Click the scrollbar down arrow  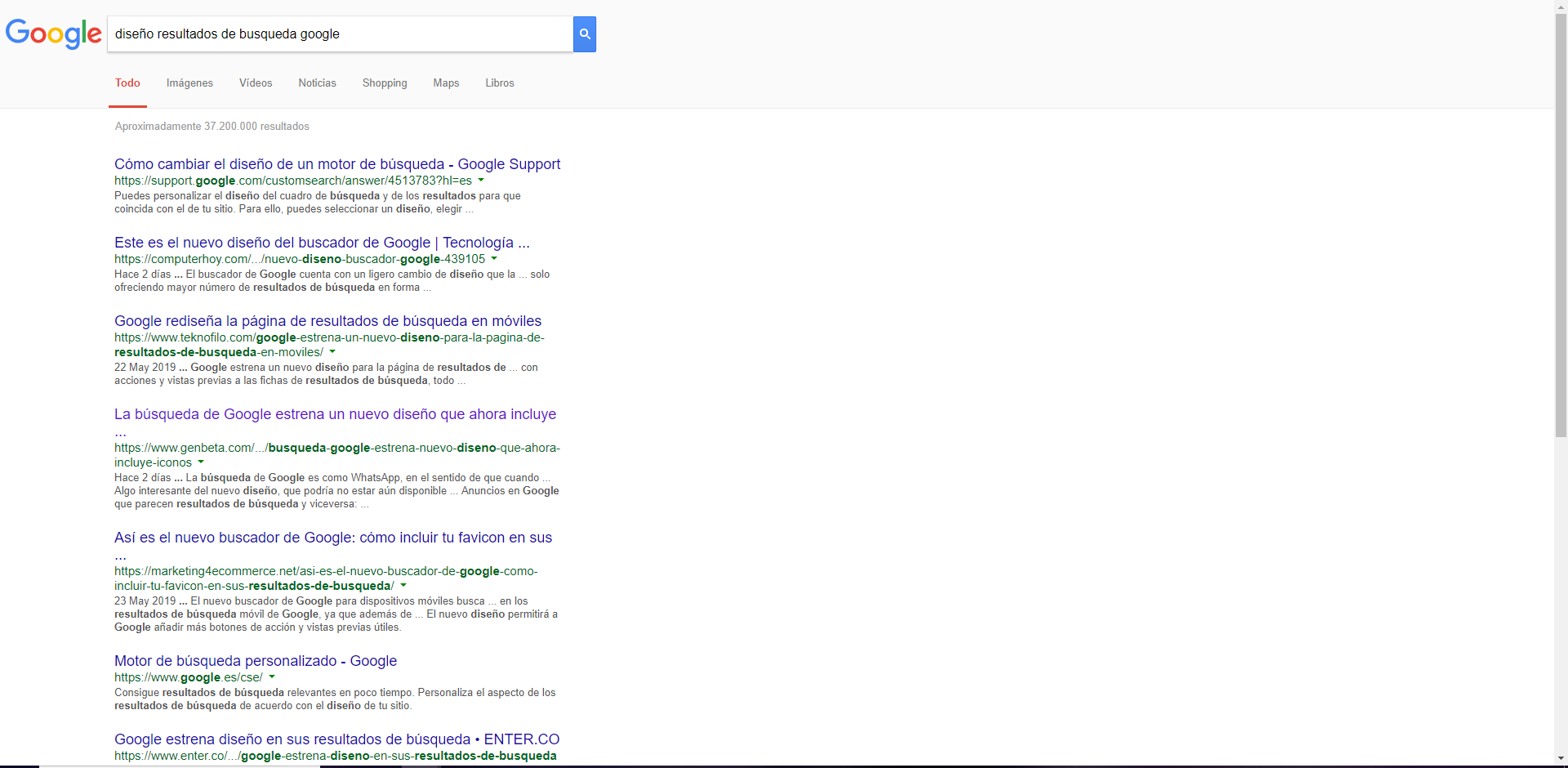point(1561,759)
